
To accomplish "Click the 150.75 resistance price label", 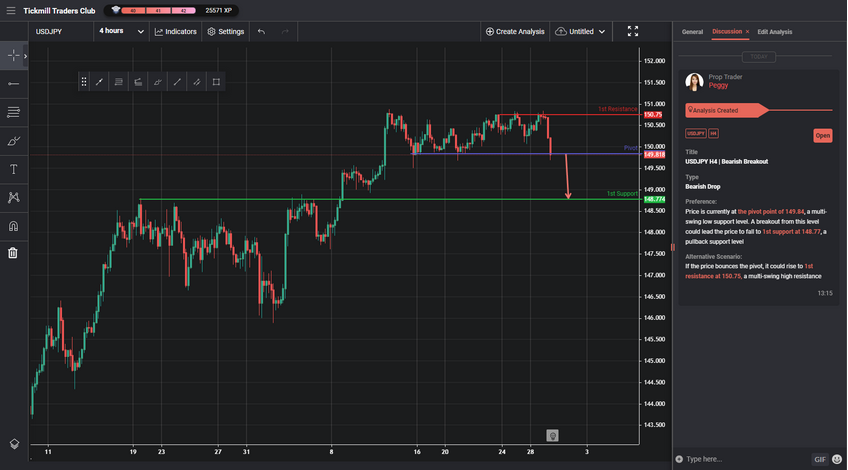I will coord(653,115).
